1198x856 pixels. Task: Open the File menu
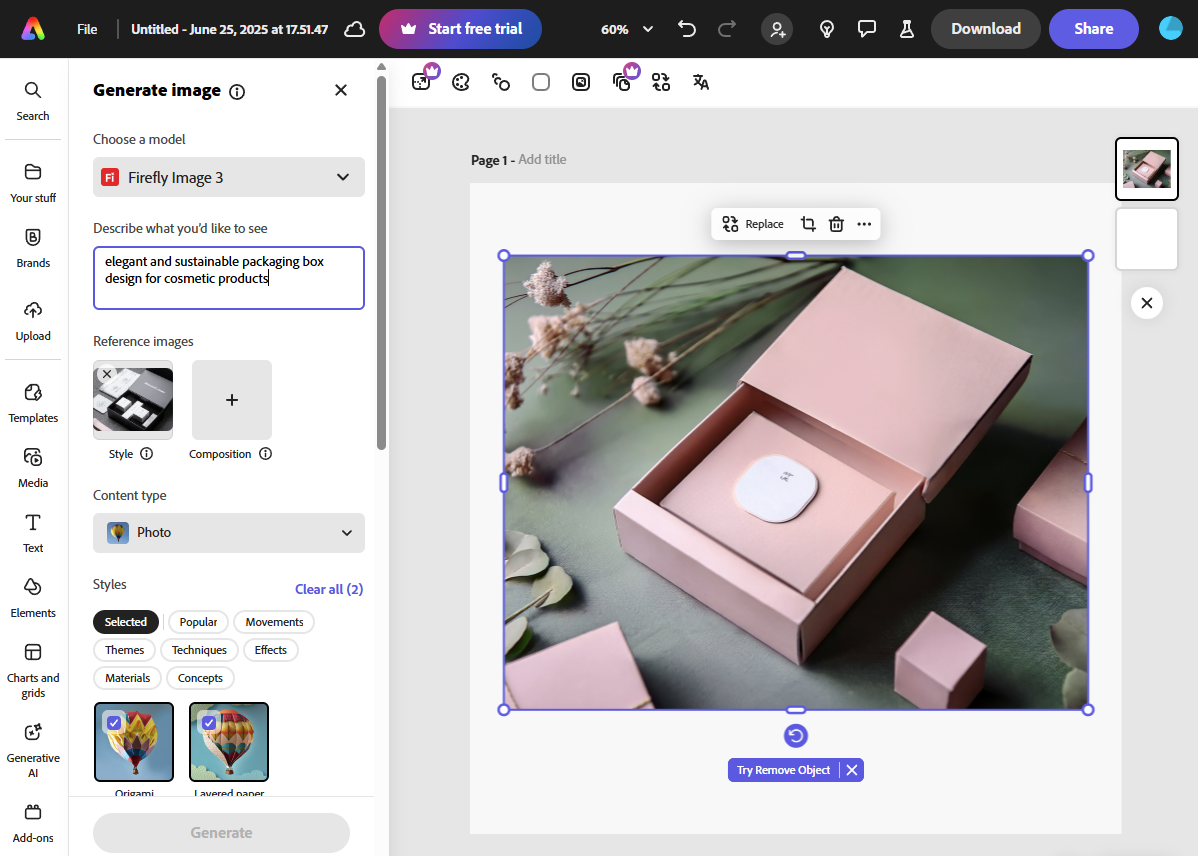coord(87,29)
